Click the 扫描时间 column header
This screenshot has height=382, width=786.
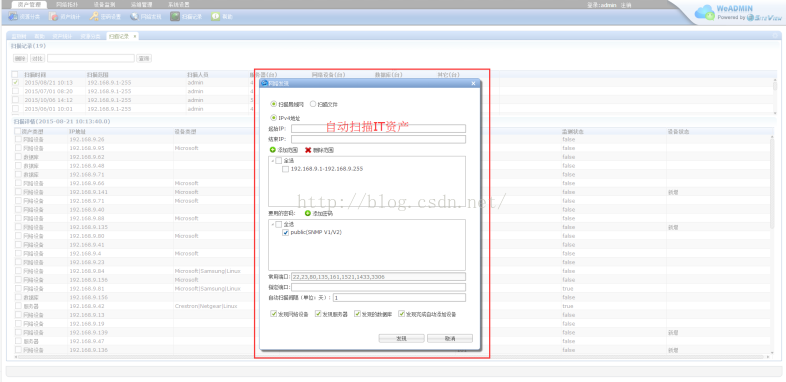click(36, 75)
